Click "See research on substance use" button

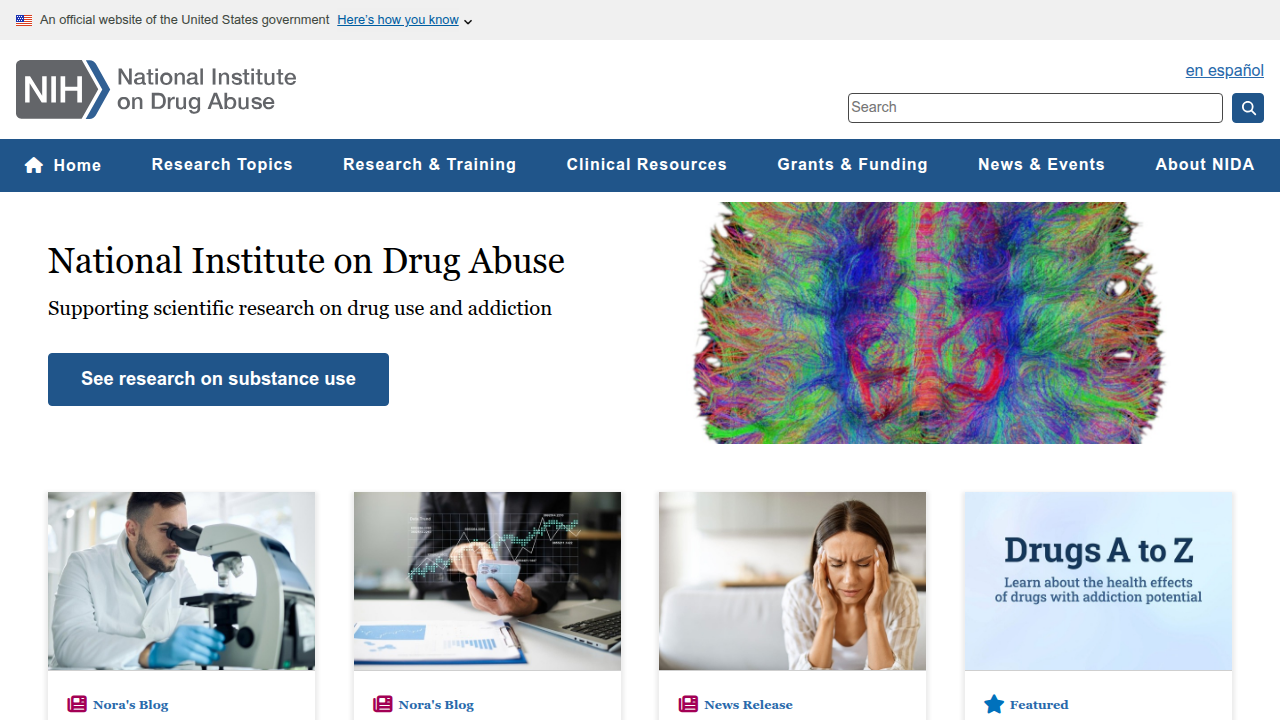coord(218,379)
